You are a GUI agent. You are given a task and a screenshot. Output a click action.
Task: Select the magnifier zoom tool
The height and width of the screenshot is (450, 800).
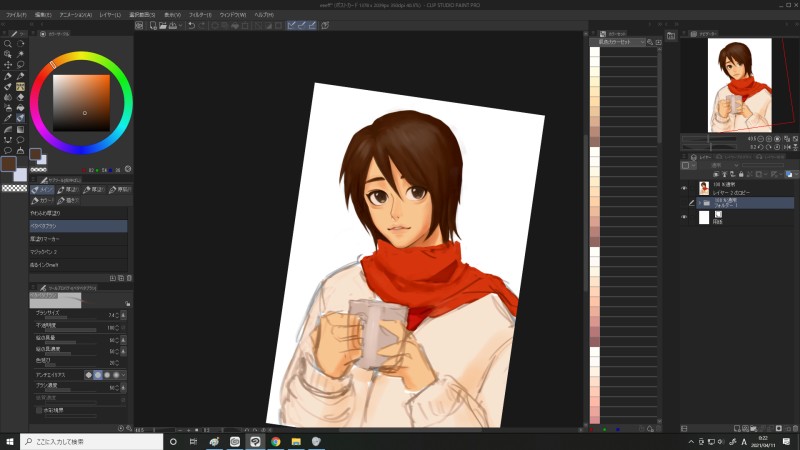click(8, 44)
